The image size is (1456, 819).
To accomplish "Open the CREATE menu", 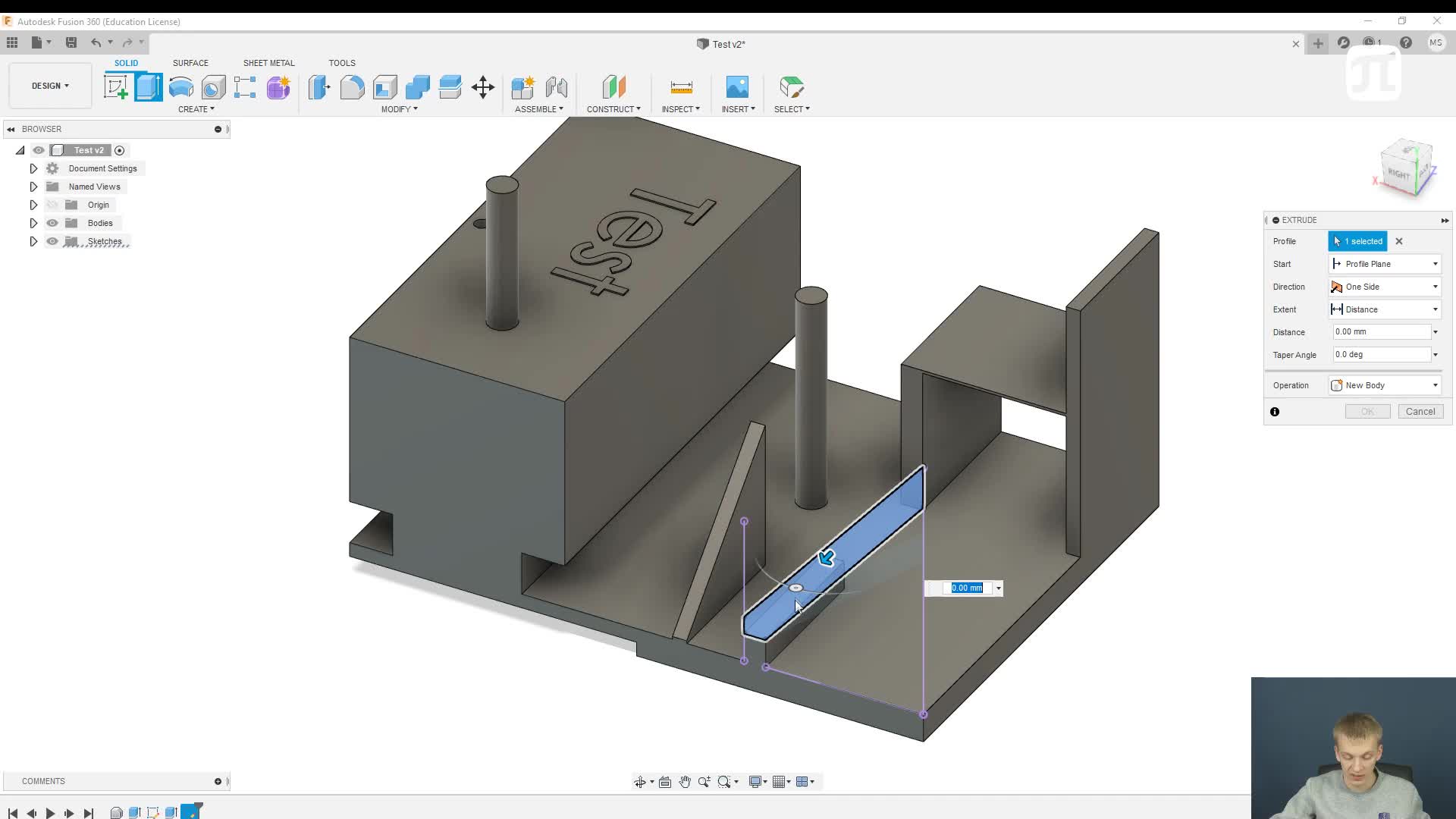I will pos(196,109).
